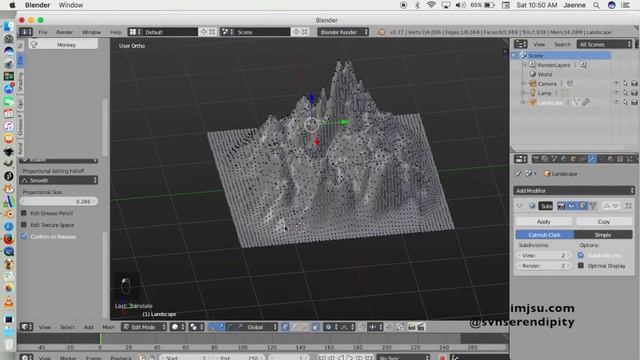Toggle Landscape visibility eye icon
Image resolution: width=640 pixels, height=360 pixels.
[x=616, y=102]
